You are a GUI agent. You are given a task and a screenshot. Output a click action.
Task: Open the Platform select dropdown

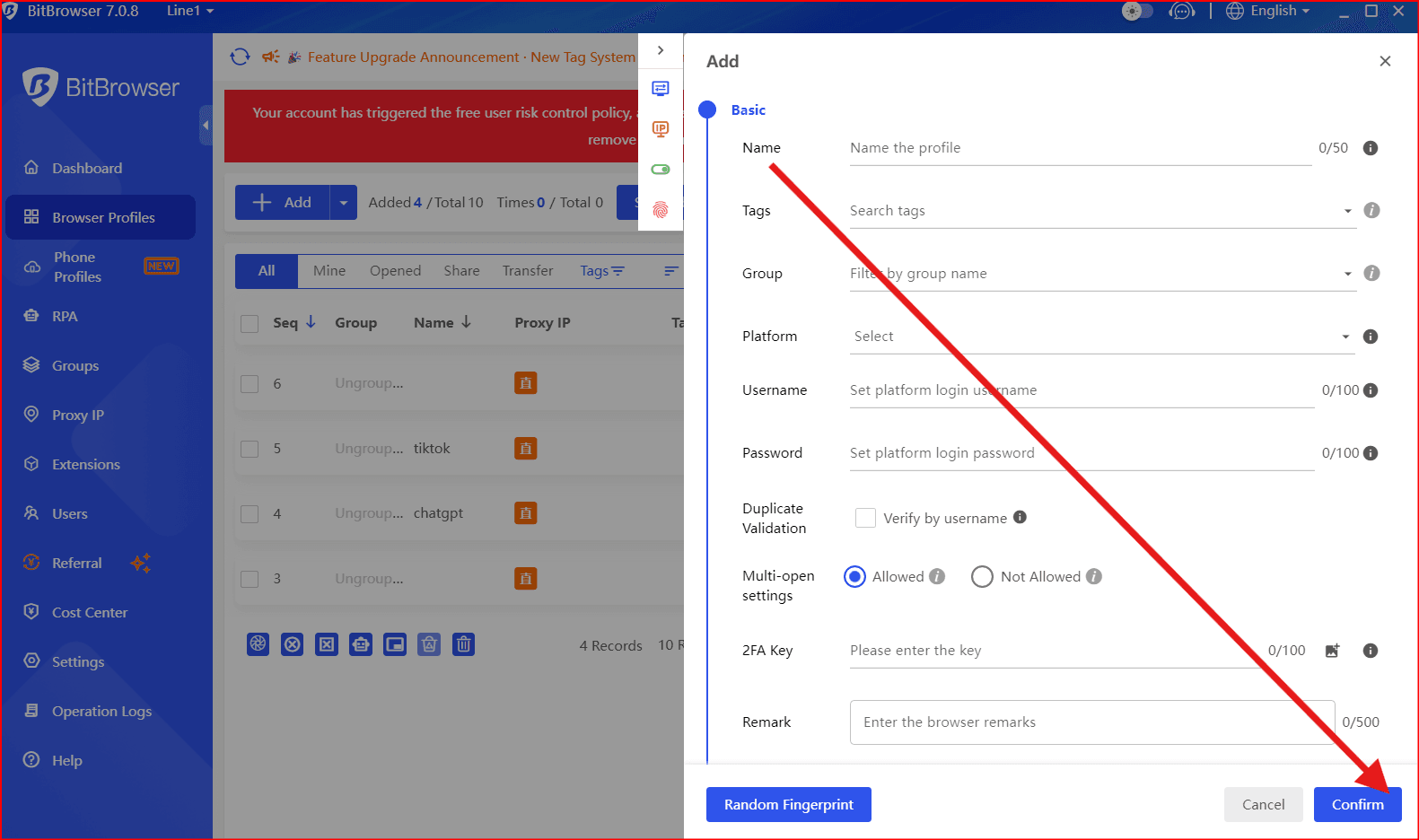1101,337
